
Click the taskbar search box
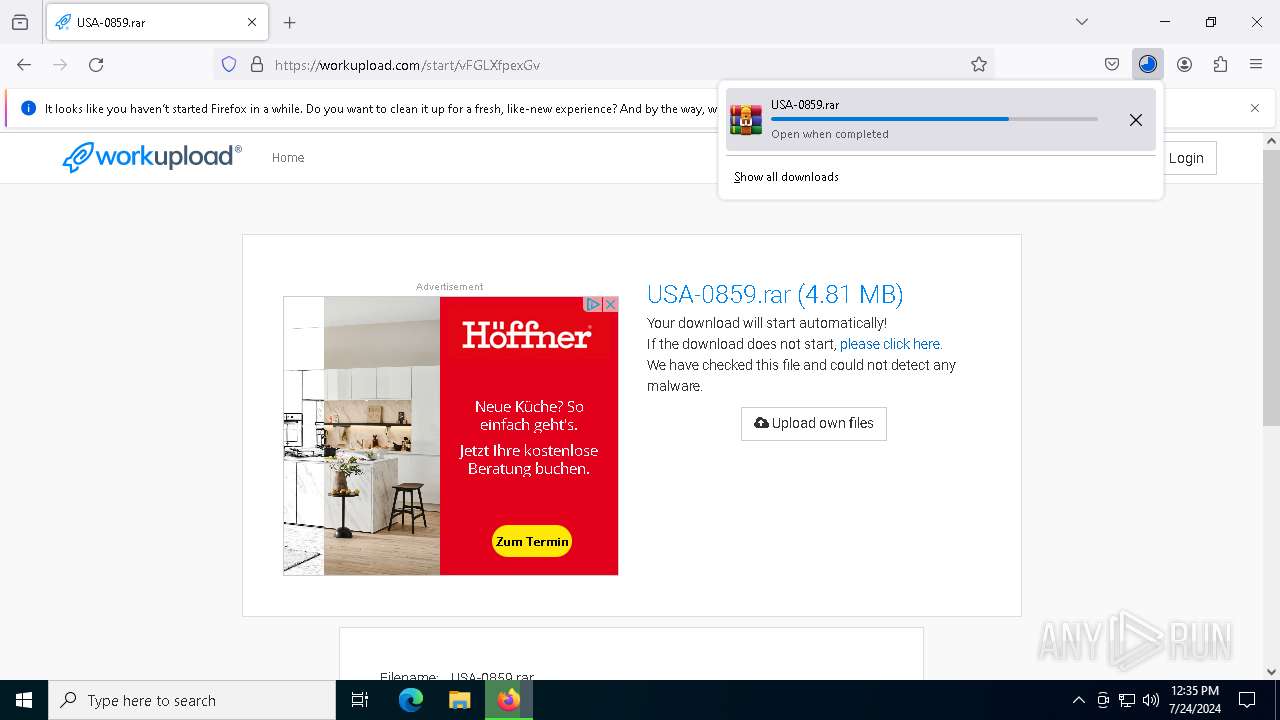(192, 700)
